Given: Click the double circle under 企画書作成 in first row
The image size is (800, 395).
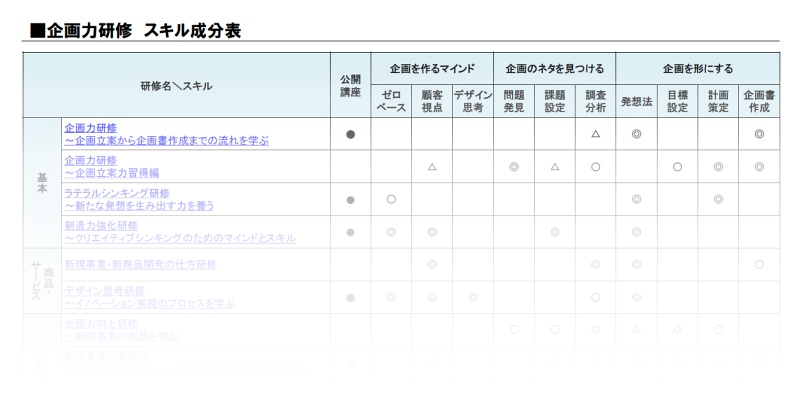Looking at the screenshot, I should [759, 134].
